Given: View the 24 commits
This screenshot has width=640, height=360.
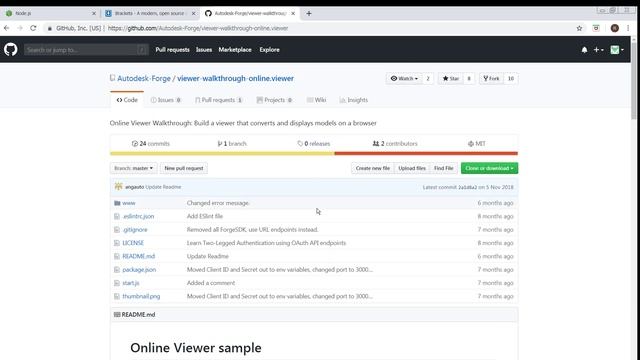Looking at the screenshot, I should point(151,144).
